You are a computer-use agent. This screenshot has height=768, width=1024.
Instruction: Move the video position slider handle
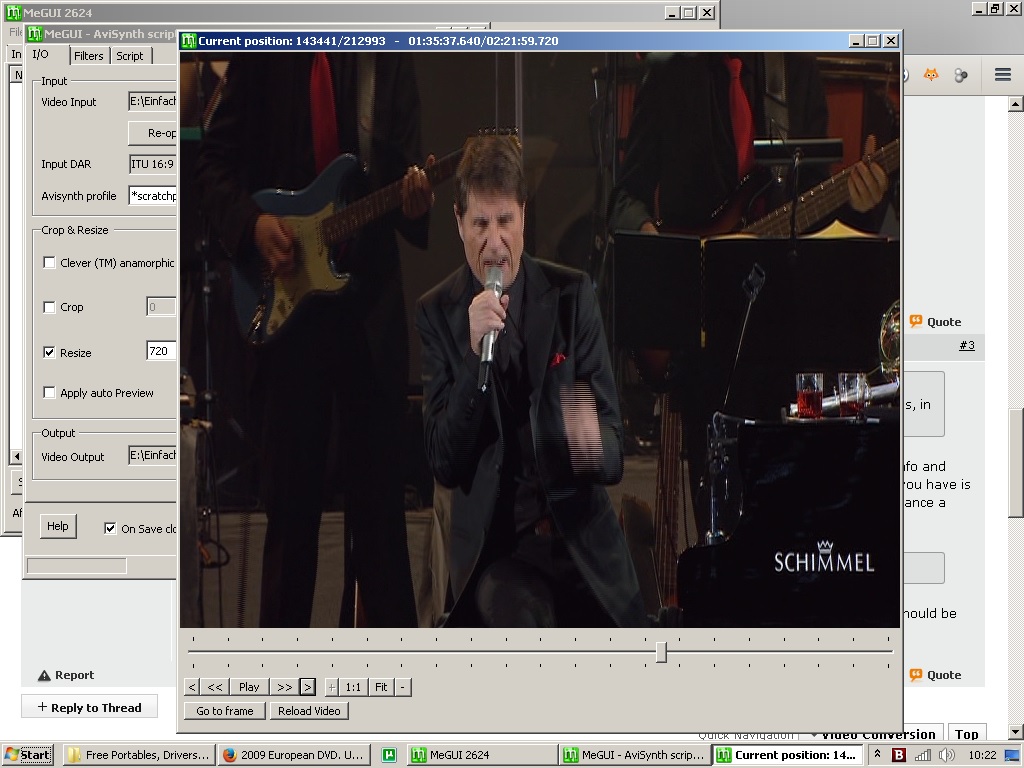(661, 652)
